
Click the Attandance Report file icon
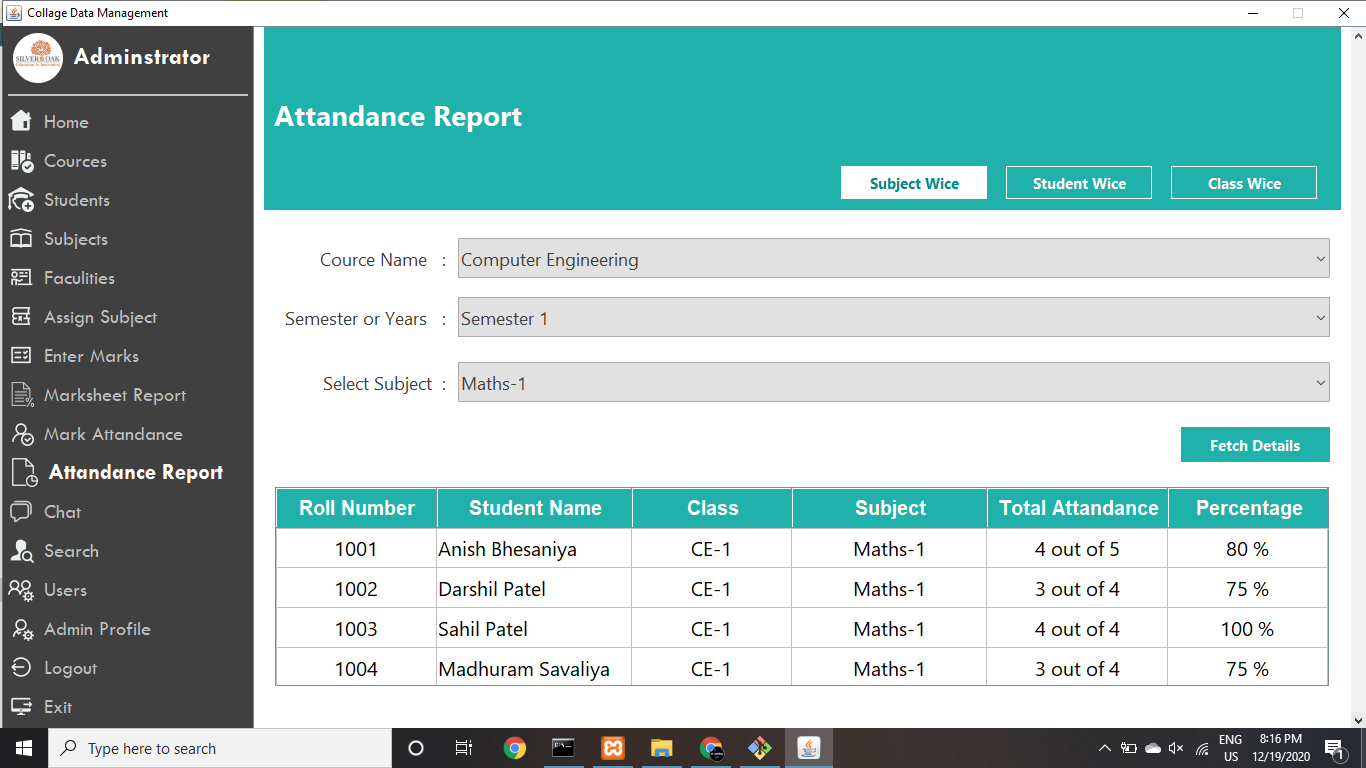pos(24,472)
